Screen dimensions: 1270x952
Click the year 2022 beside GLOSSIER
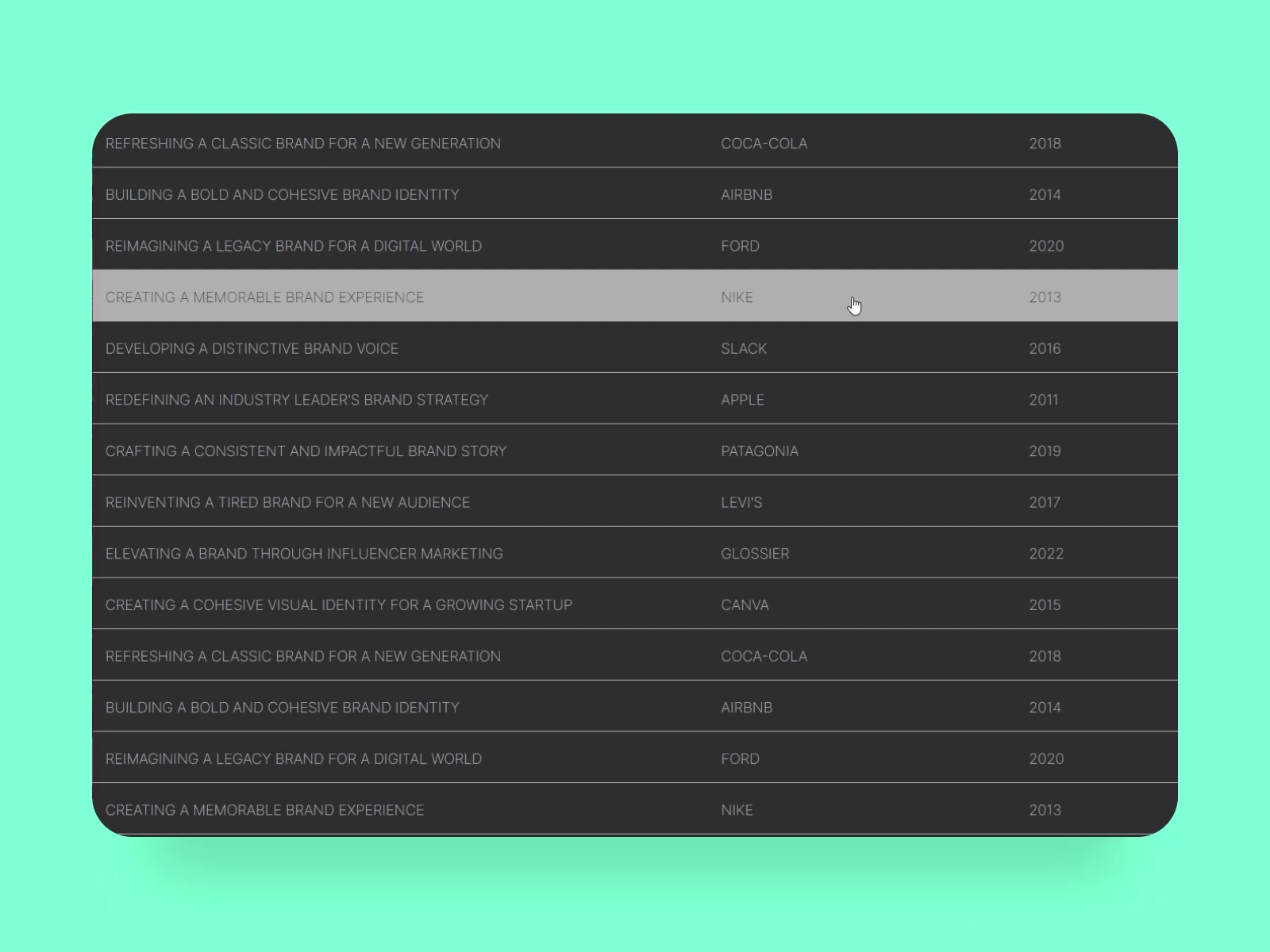1045,553
